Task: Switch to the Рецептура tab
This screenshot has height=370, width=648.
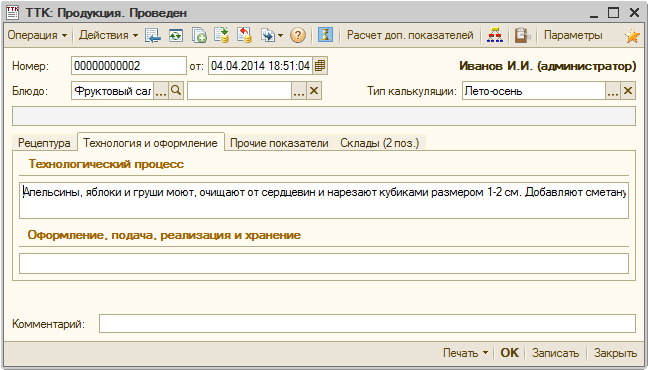Action: [x=44, y=143]
